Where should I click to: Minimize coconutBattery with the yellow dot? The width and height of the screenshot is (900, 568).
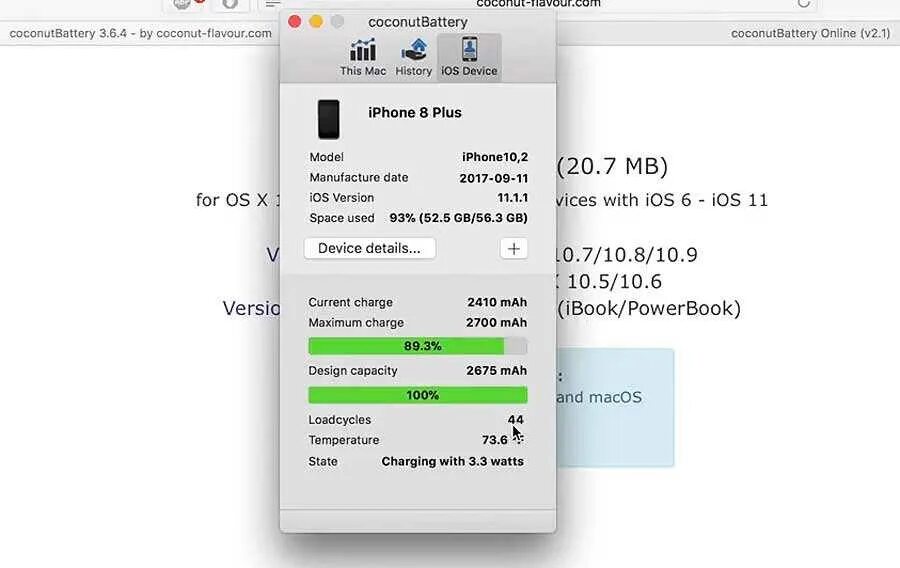pos(316,22)
